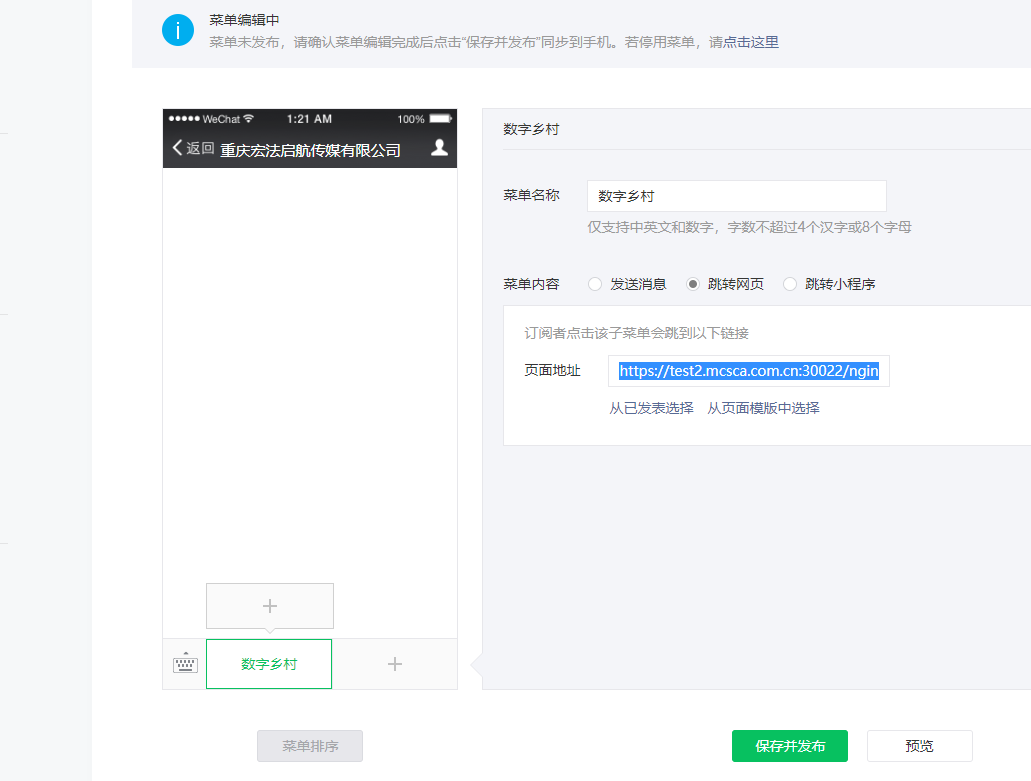Click the 从已发表选择 link
The width and height of the screenshot is (1031, 781).
(651, 407)
